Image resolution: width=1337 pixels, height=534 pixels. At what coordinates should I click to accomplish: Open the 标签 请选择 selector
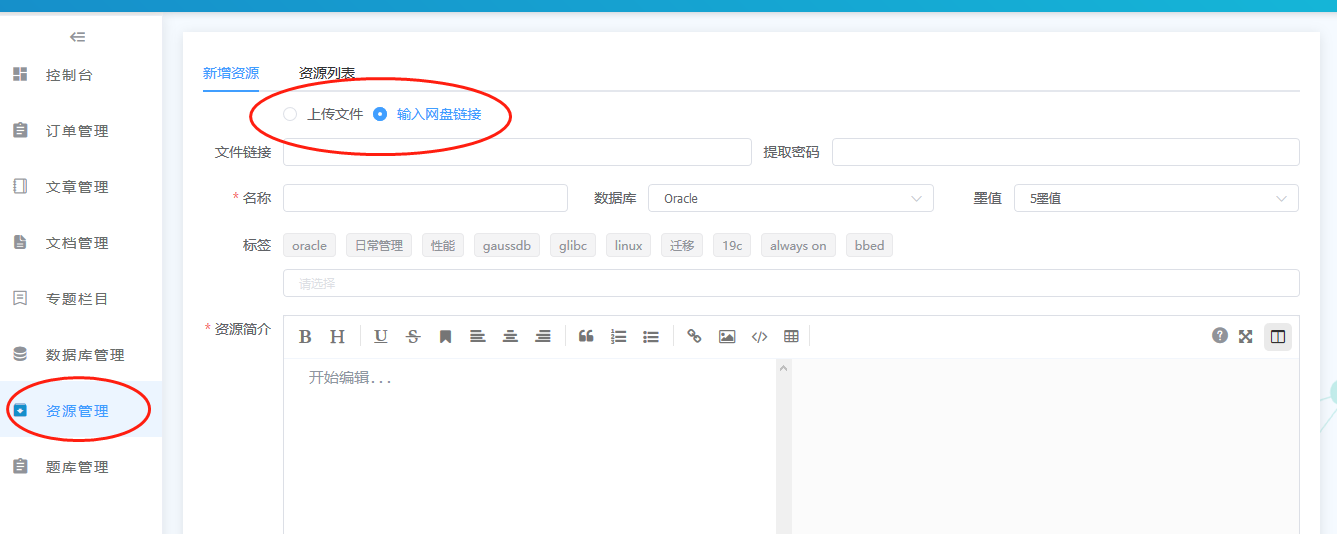[790, 283]
